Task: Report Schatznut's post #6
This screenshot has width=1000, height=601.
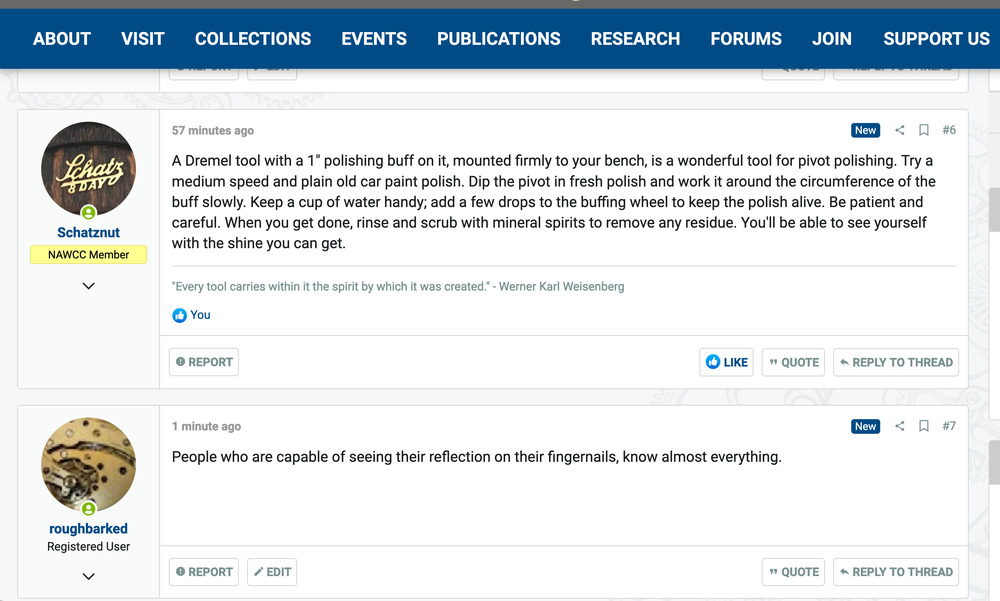Action: click(204, 362)
